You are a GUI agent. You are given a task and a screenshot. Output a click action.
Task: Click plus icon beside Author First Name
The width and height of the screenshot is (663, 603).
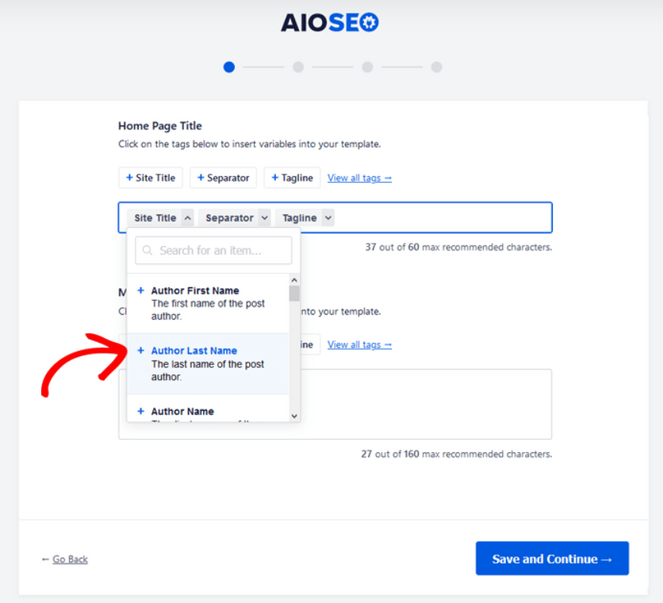[141, 291]
